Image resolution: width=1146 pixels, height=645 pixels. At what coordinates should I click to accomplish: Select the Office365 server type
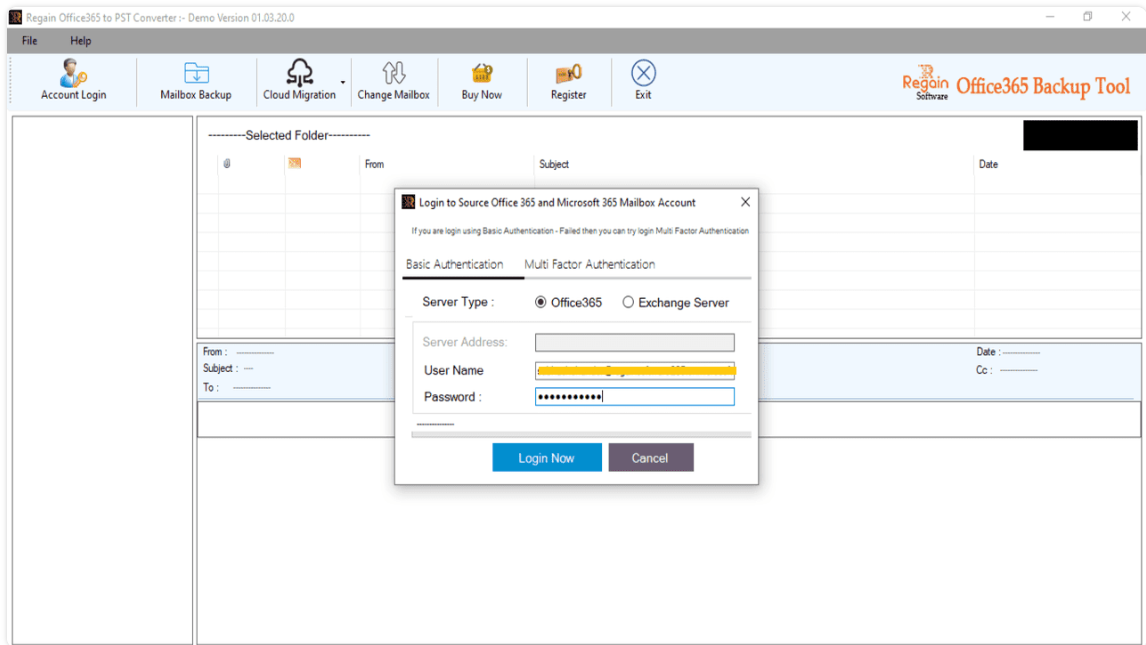click(x=540, y=302)
